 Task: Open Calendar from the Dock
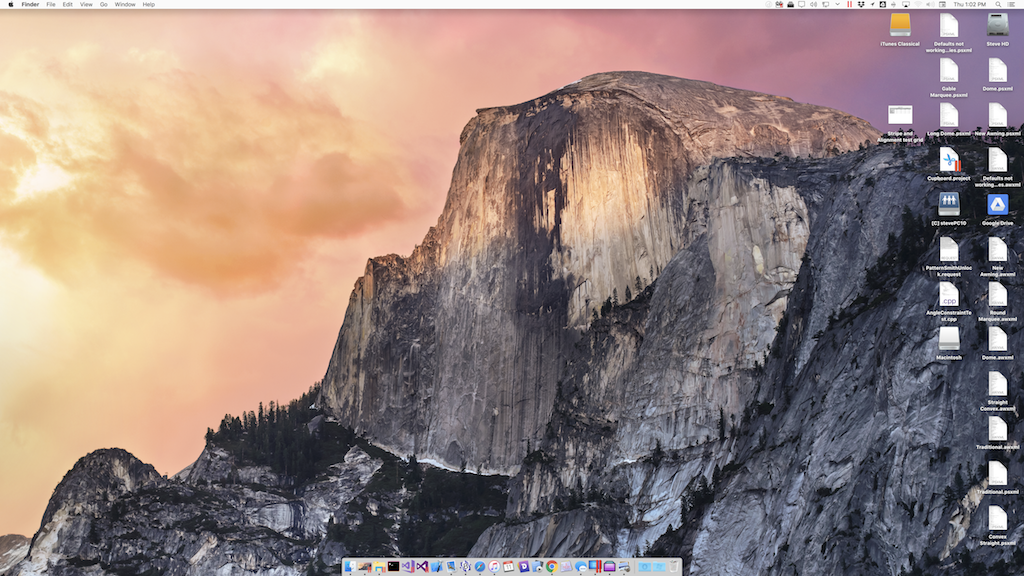click(508, 565)
